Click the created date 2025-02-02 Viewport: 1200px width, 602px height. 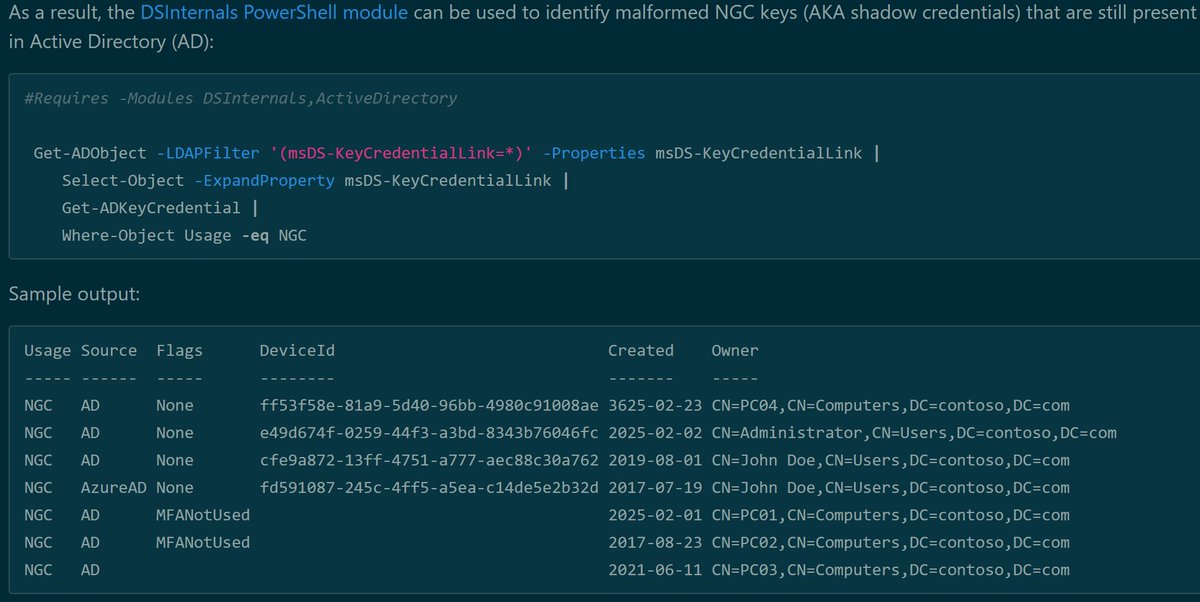[x=655, y=433]
